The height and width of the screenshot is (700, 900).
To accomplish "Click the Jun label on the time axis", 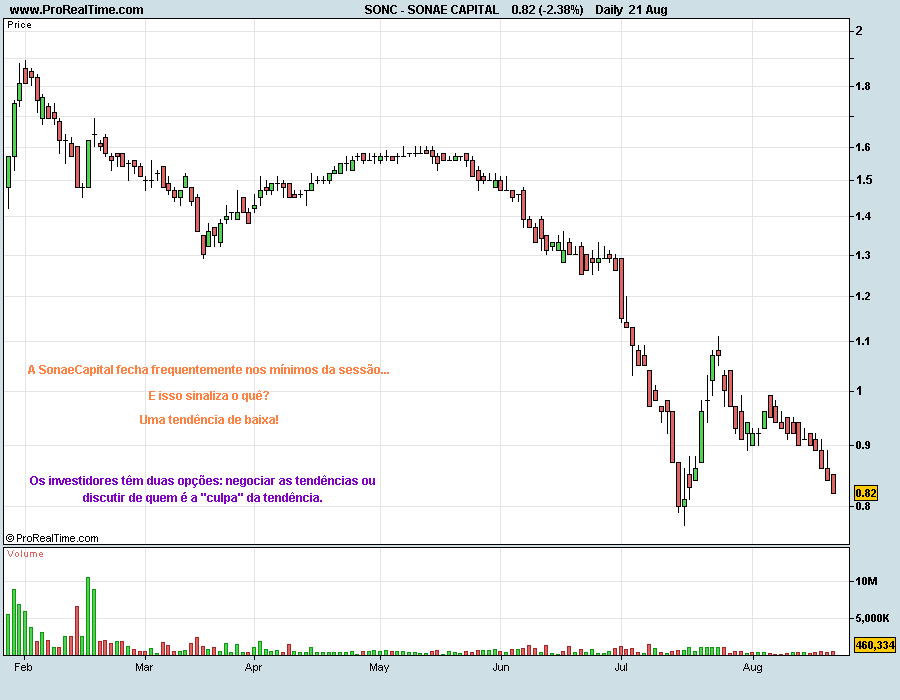I will 501,667.
